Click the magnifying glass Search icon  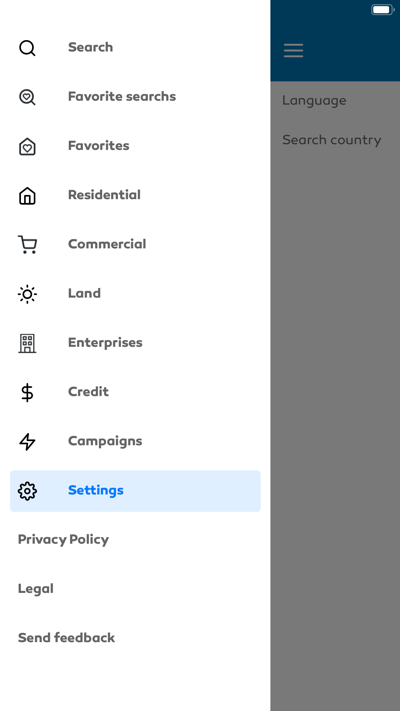point(27,48)
